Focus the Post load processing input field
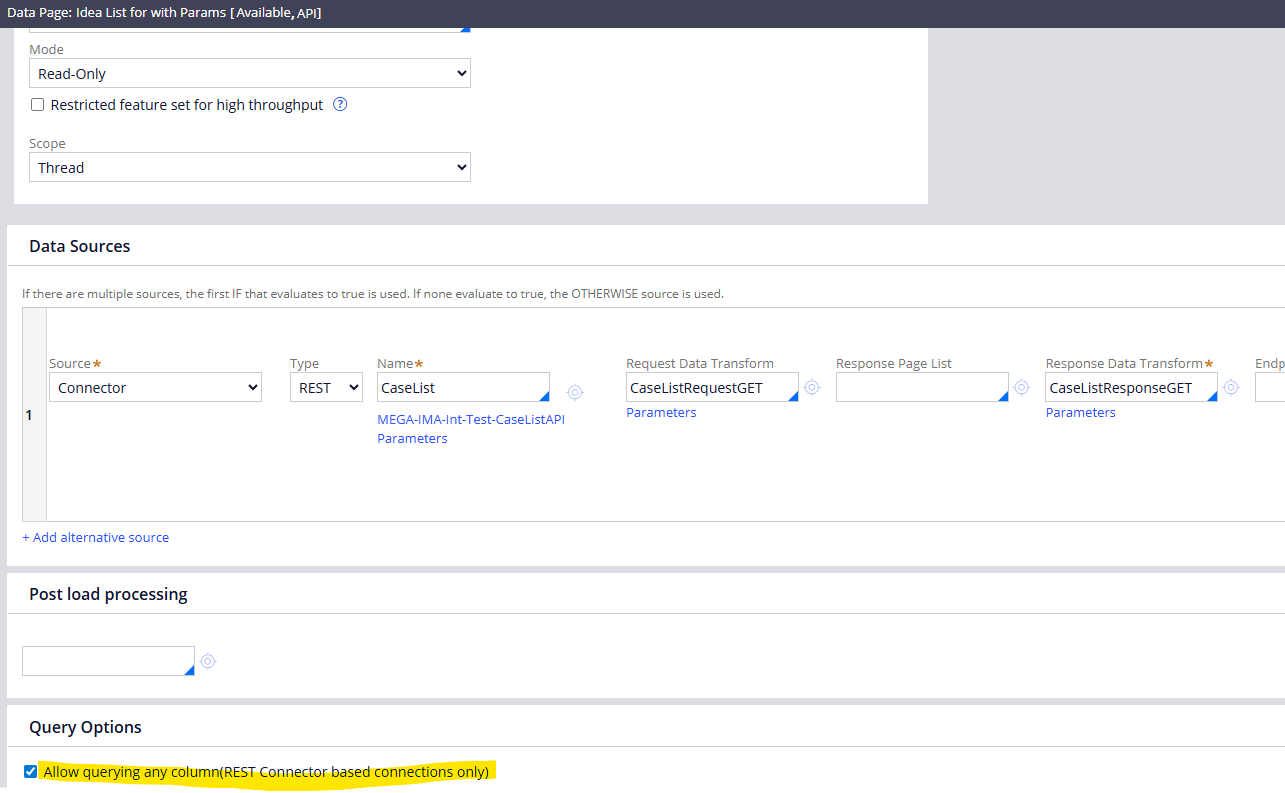 pyautogui.click(x=108, y=661)
